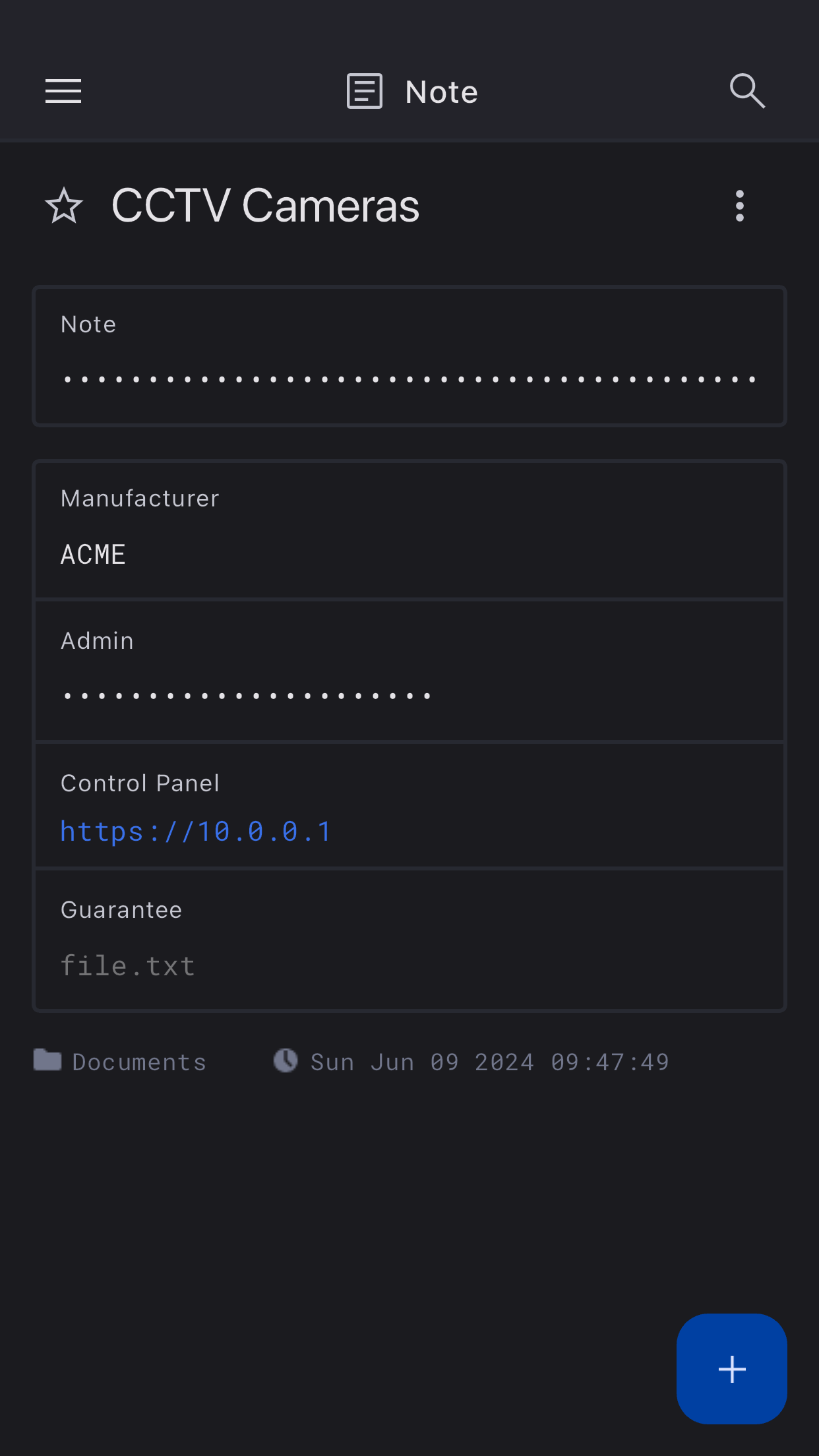
Task: Click the search magnifier icon
Action: [747, 91]
